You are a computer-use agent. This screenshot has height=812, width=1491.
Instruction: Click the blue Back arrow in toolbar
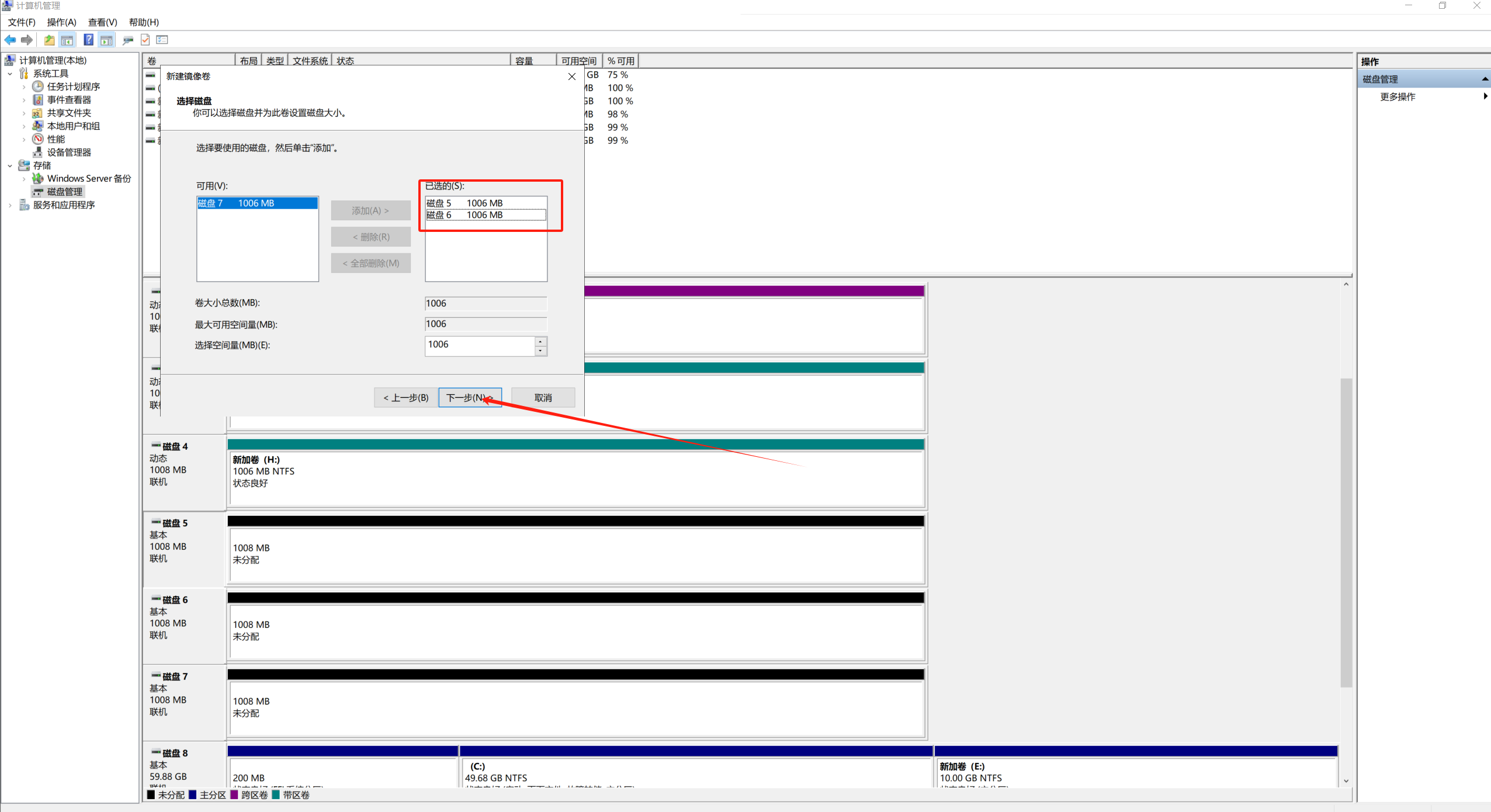10,40
